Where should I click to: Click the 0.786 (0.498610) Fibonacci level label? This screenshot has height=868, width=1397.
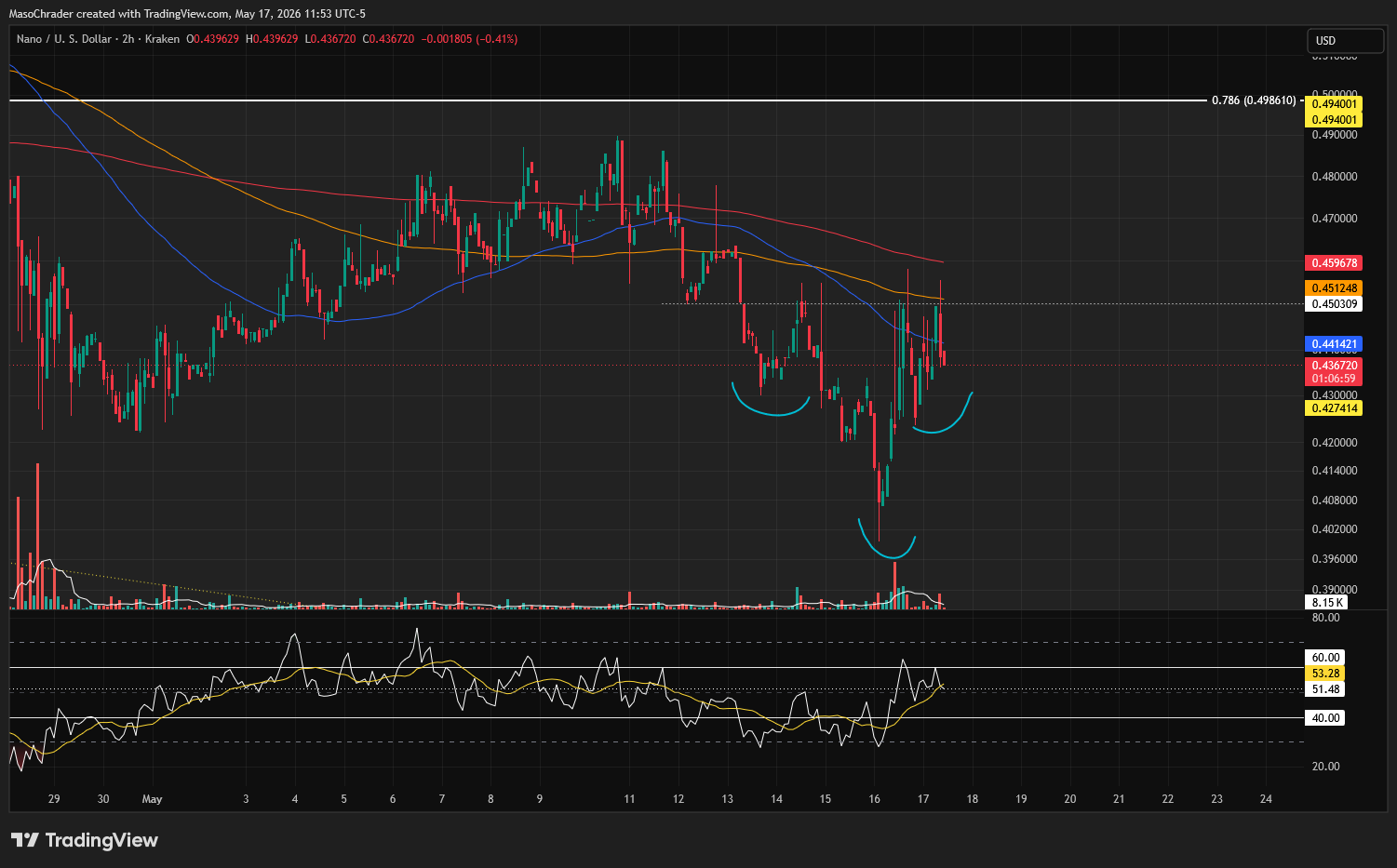[x=1254, y=100]
